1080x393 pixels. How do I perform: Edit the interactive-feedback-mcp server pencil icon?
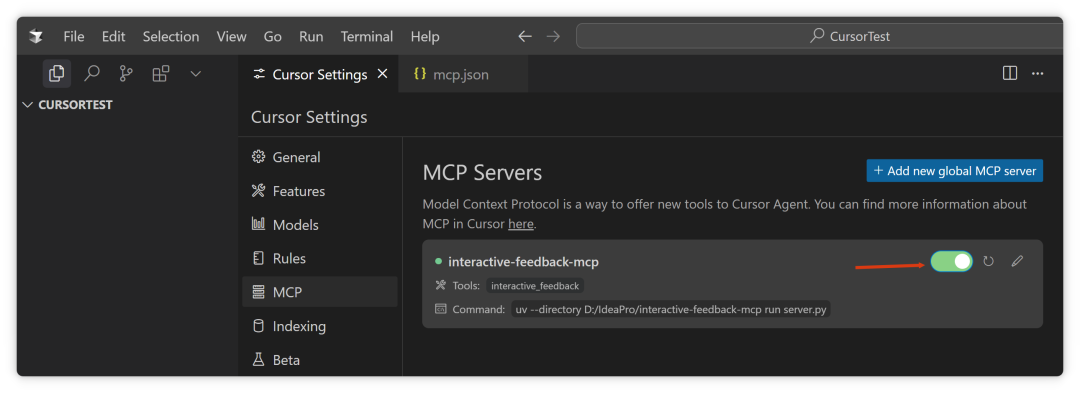click(1017, 262)
